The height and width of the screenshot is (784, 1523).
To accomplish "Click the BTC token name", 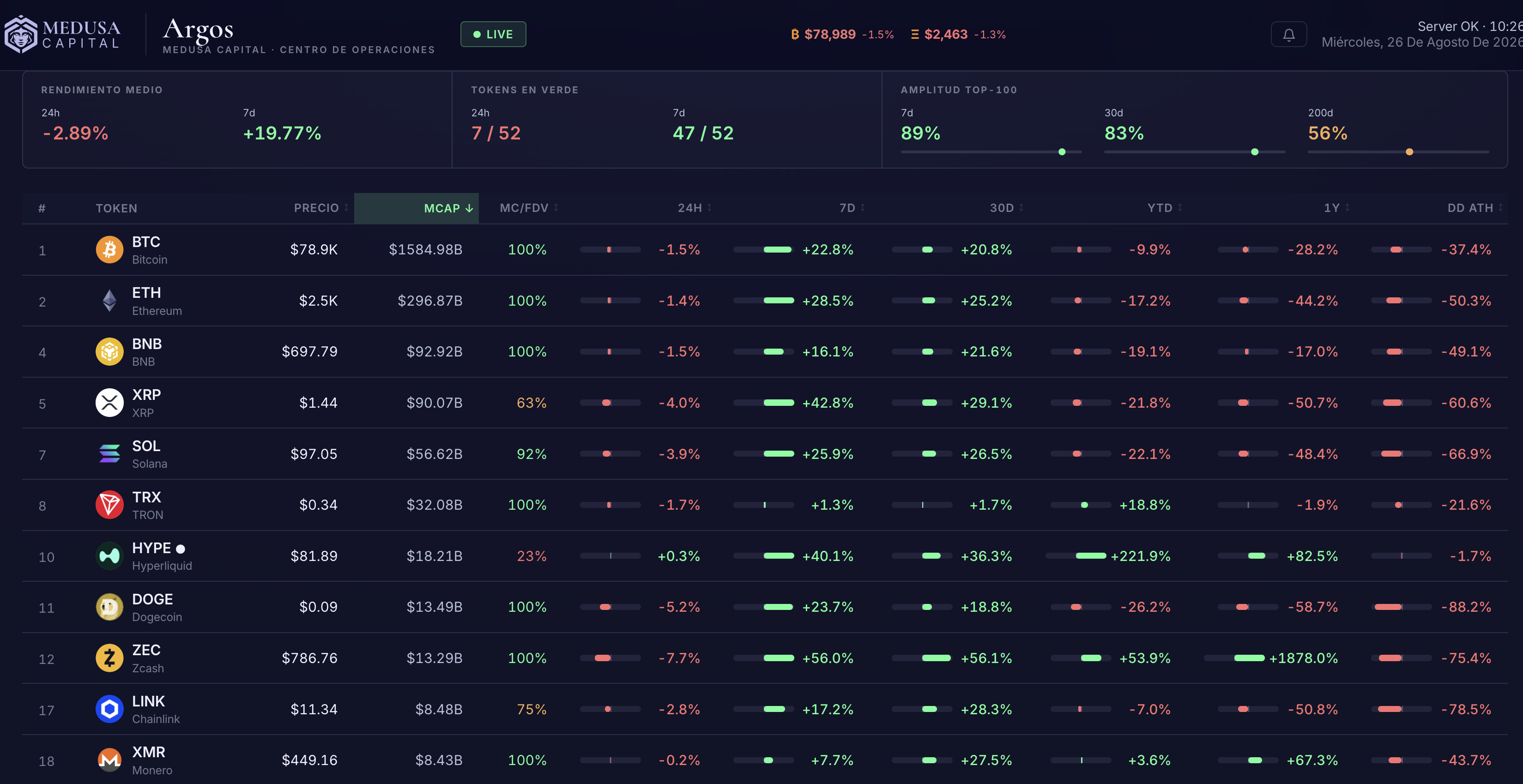I will [146, 242].
